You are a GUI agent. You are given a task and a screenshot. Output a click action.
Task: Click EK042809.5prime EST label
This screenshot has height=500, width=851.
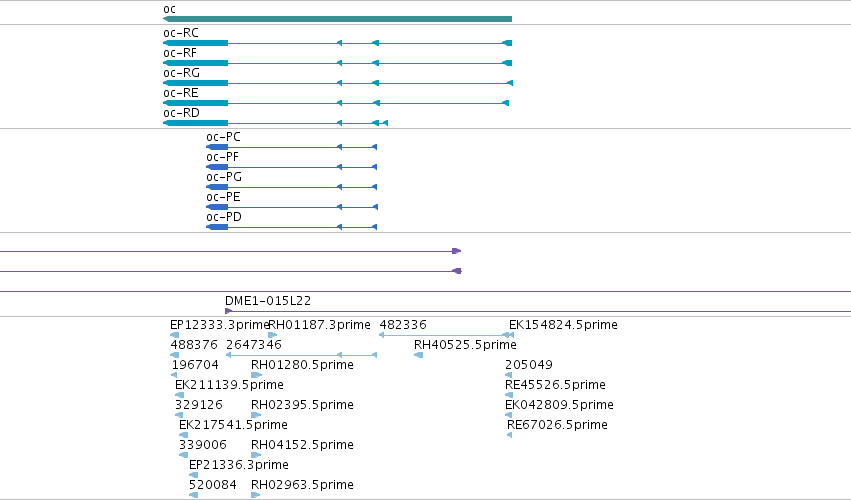tap(559, 406)
